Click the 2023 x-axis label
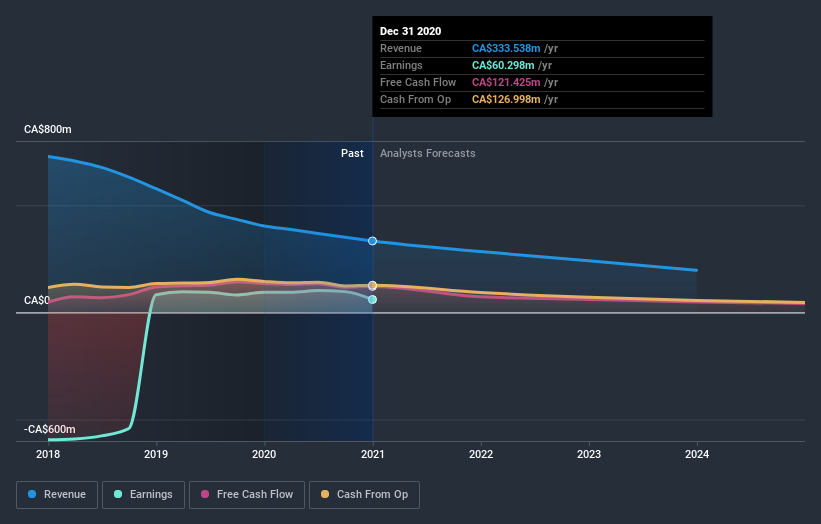Image resolution: width=821 pixels, height=524 pixels. pyautogui.click(x=589, y=454)
